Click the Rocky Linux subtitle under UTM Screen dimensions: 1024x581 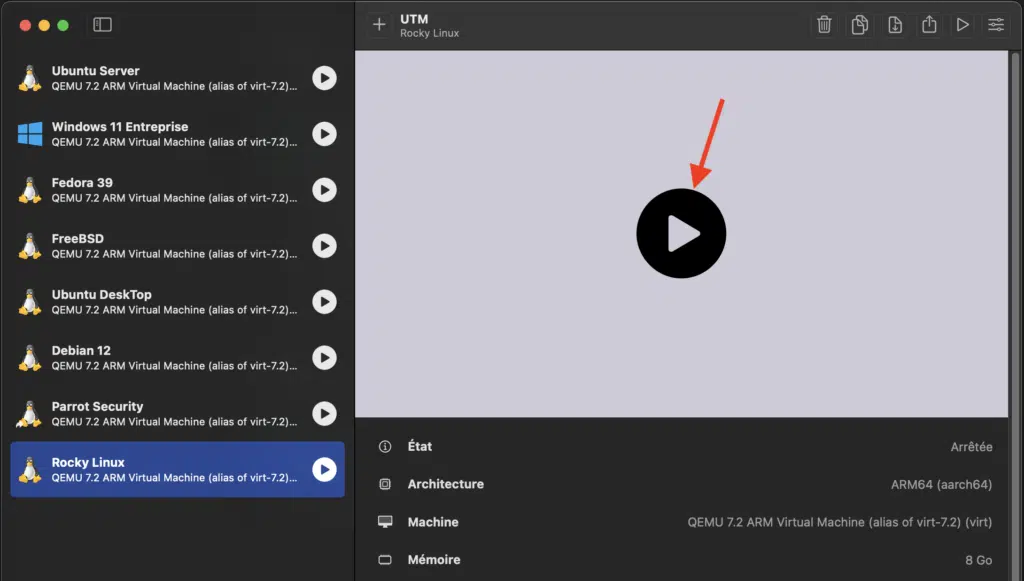429,33
